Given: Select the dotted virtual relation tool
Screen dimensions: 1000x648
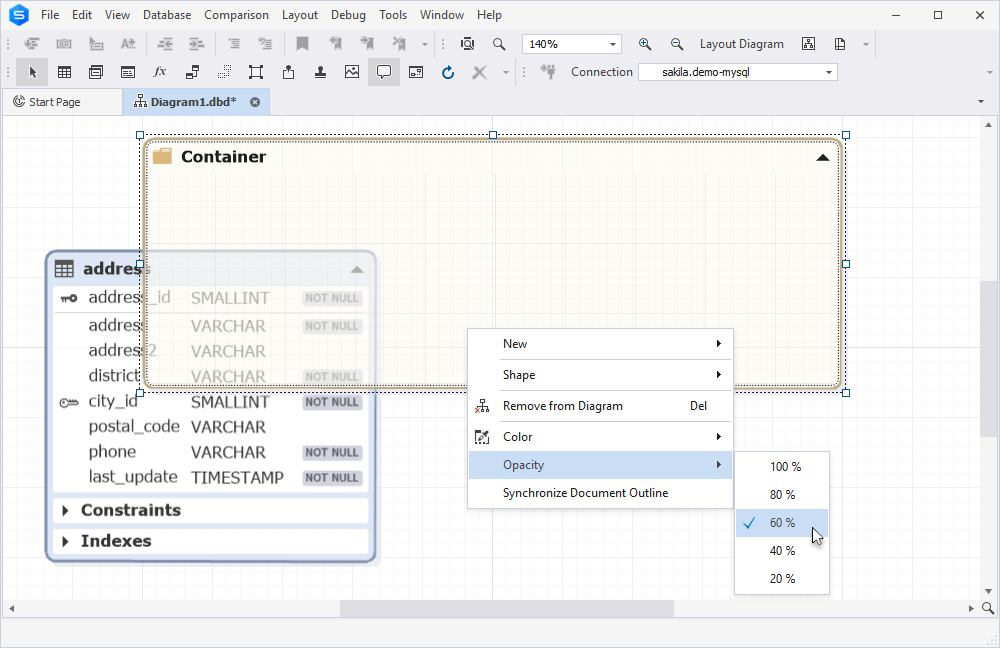Looking at the screenshot, I should click(x=224, y=72).
